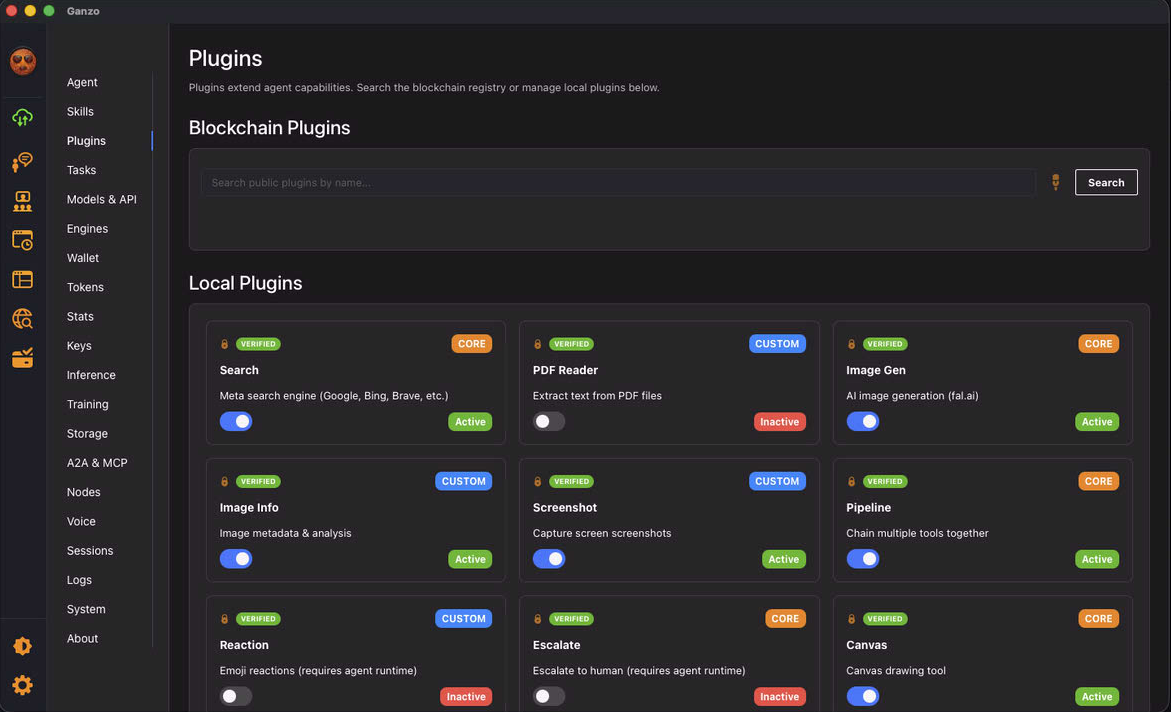Turn off the Image Gen toggle
Image resolution: width=1171 pixels, height=712 pixels.
pos(863,421)
